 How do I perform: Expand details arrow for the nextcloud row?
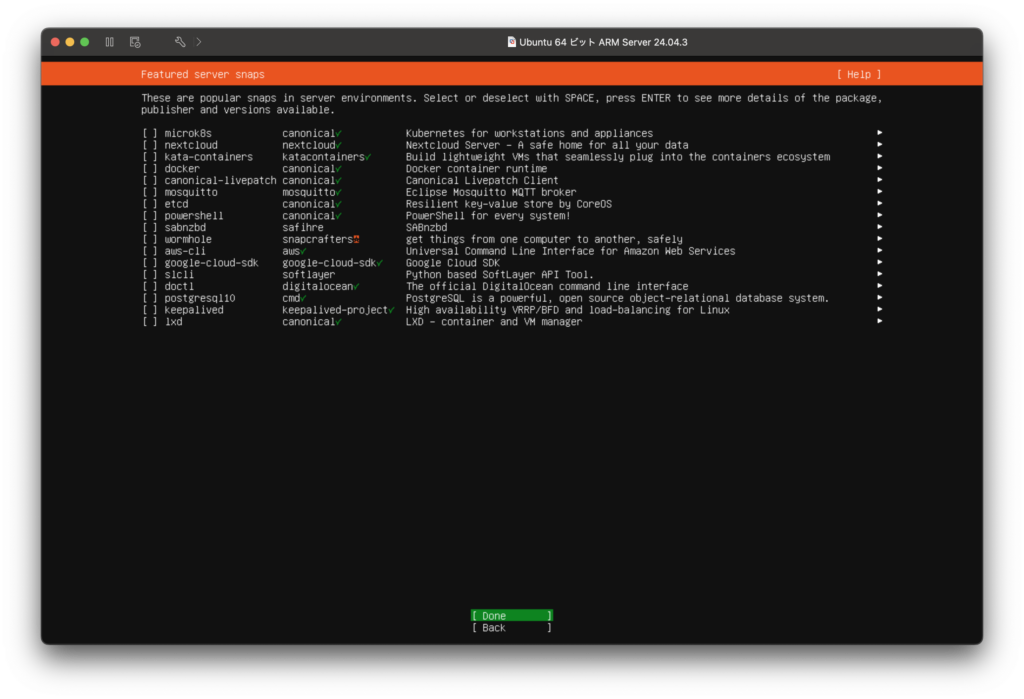coord(879,145)
